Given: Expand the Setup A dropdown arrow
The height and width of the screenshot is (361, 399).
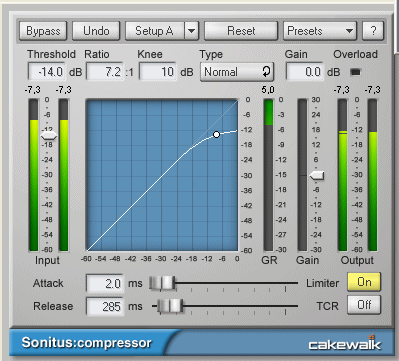Looking at the screenshot, I should pyautogui.click(x=191, y=31).
